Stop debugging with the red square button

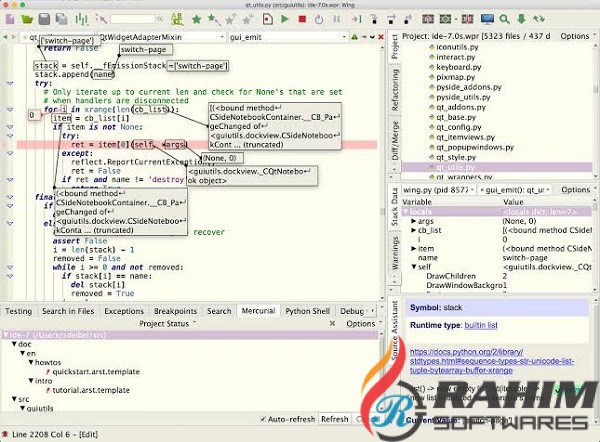[302, 19]
